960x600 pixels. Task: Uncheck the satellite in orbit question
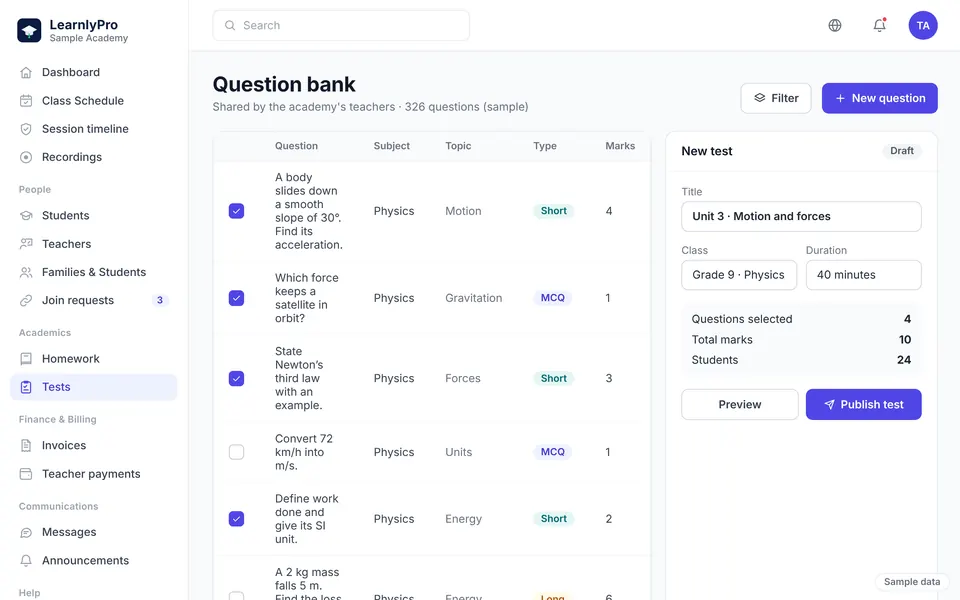(x=236, y=298)
